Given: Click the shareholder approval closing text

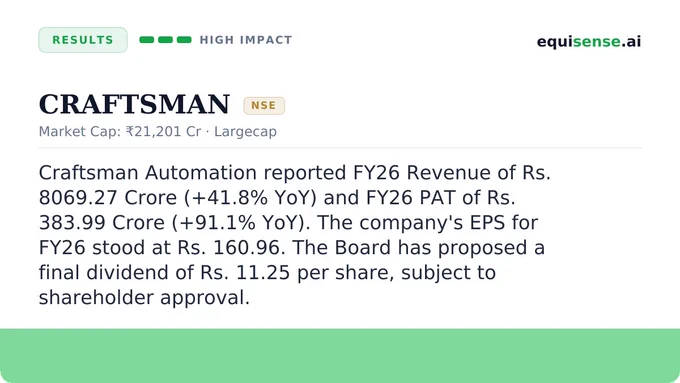Looking at the screenshot, I should click(144, 298).
